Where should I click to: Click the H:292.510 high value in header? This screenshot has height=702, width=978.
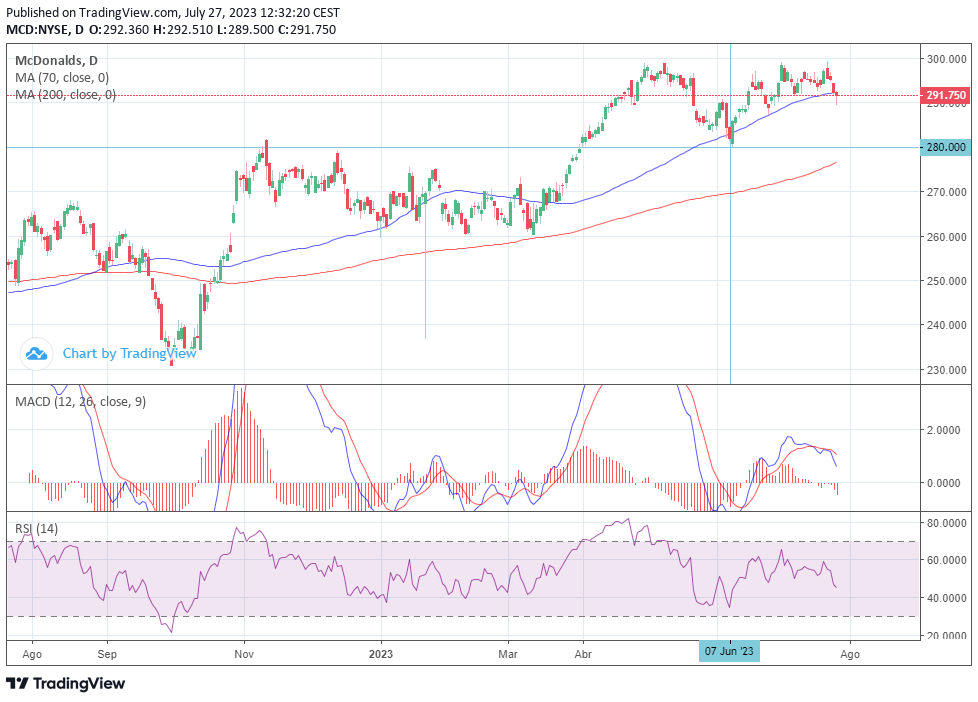click(183, 29)
